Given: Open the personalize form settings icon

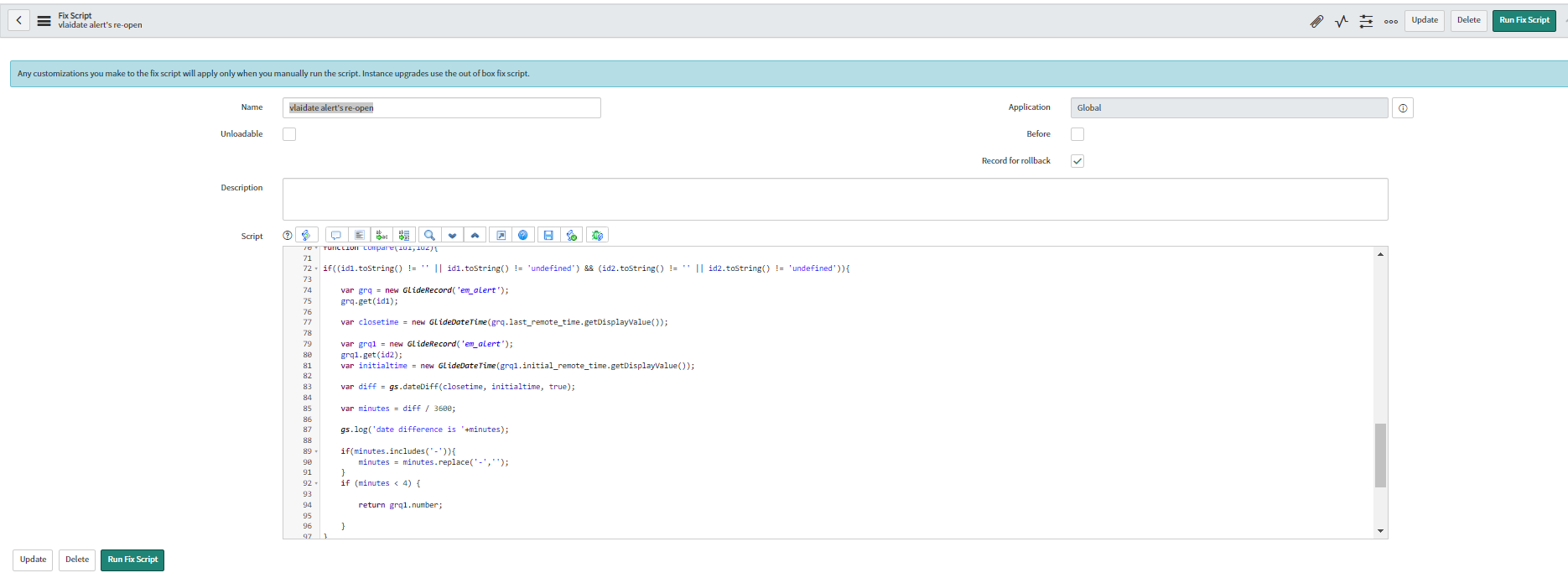Looking at the screenshot, I should [x=1366, y=21].
